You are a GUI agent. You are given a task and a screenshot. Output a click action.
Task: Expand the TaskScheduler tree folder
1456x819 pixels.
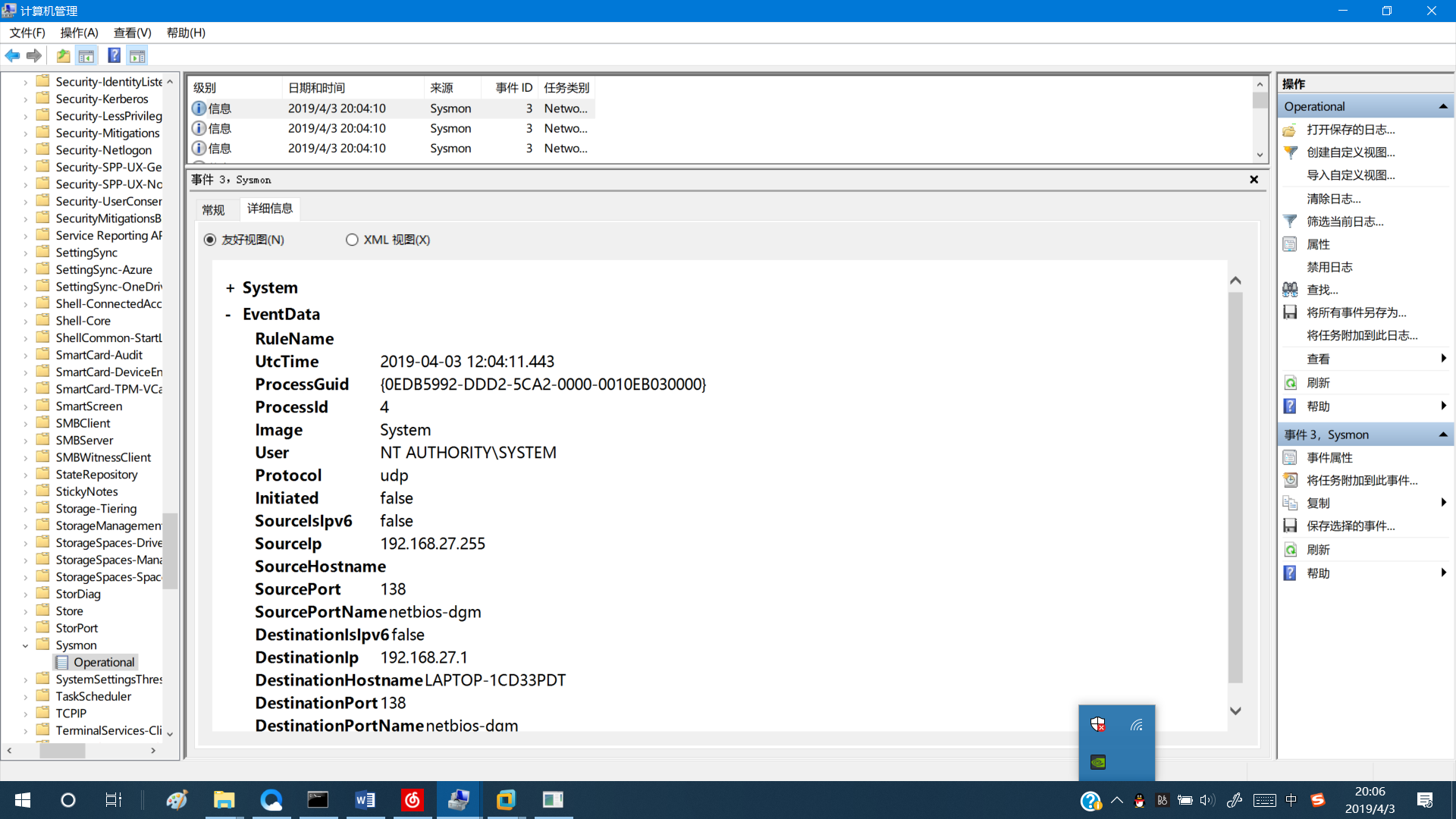point(25,696)
